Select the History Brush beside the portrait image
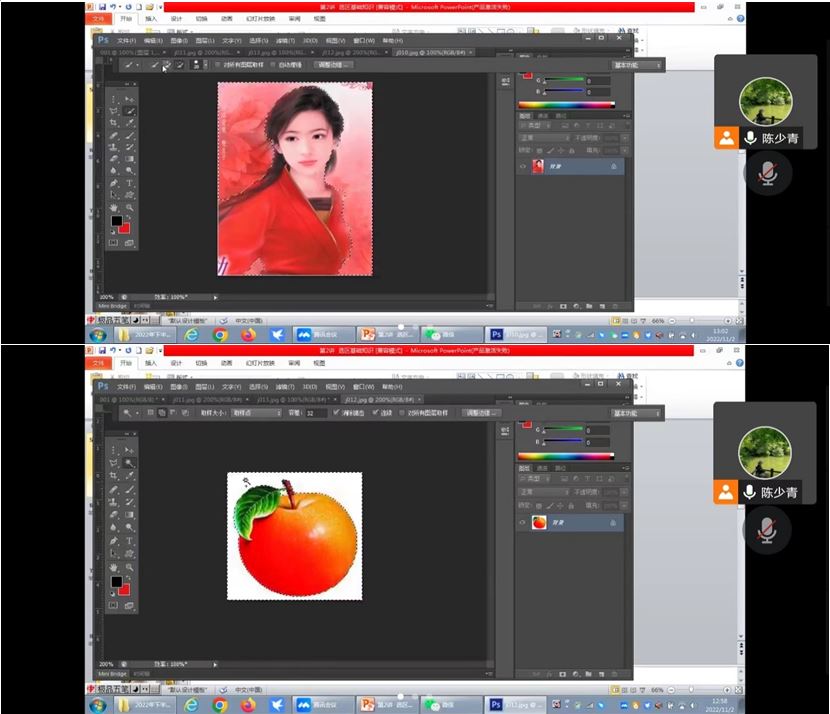The width and height of the screenshot is (830, 714). 129,147
